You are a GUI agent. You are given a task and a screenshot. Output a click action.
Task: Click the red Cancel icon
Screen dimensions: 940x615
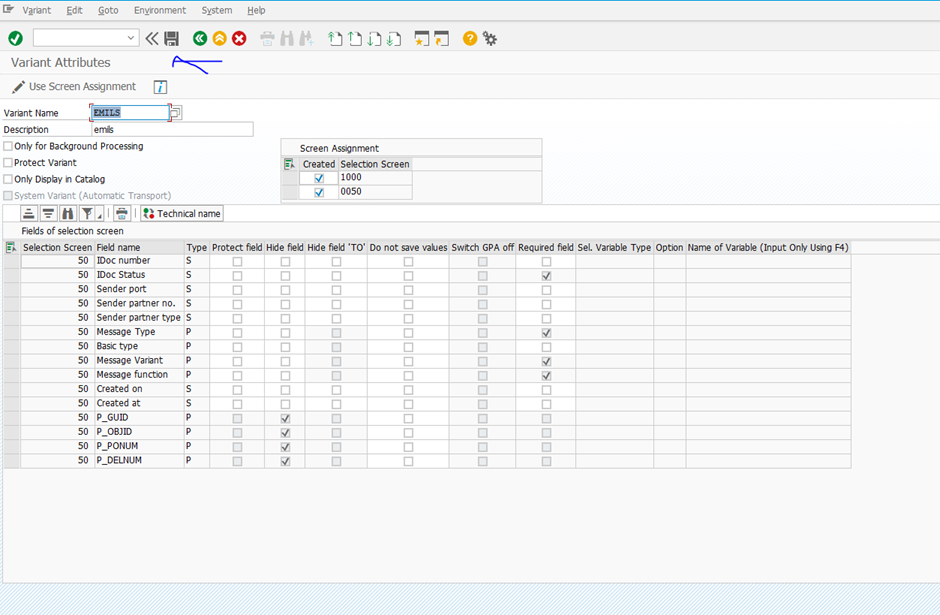(x=239, y=38)
